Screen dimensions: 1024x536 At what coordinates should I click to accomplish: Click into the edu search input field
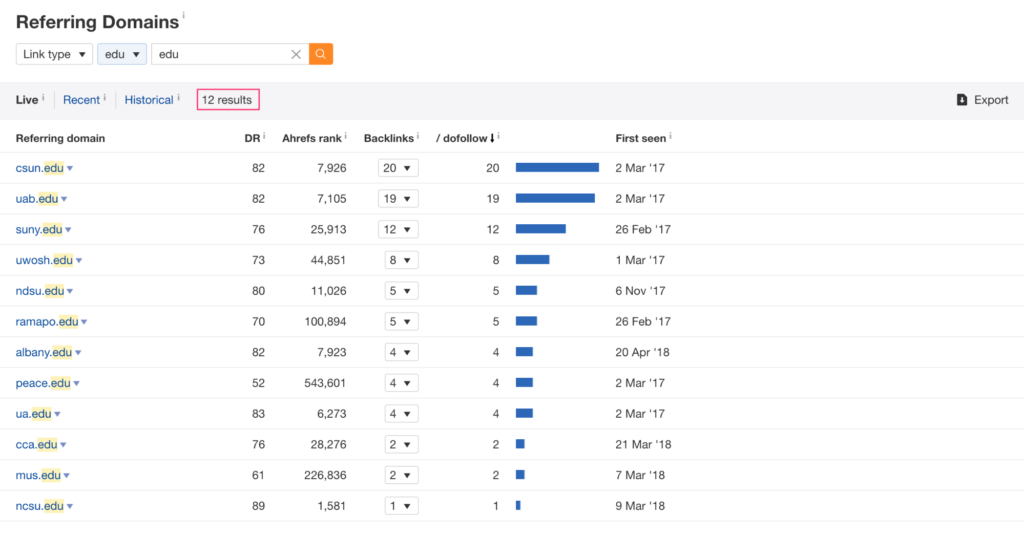(x=220, y=54)
